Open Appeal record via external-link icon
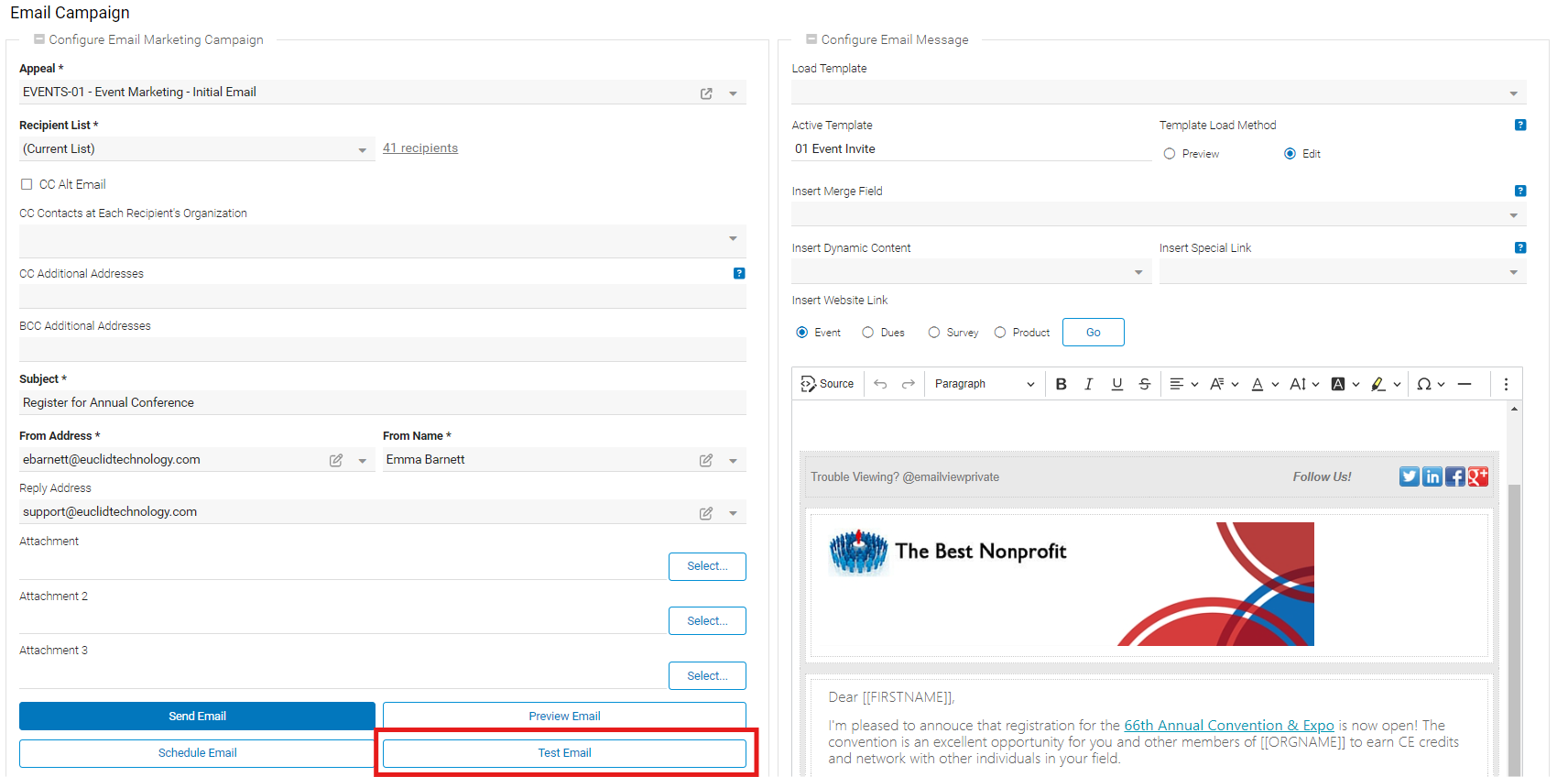This screenshot has width=1568, height=777. tap(706, 93)
